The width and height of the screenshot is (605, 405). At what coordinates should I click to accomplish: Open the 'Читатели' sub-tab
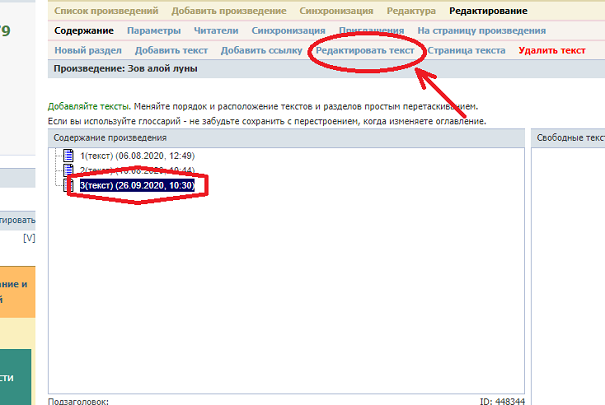[x=217, y=31]
